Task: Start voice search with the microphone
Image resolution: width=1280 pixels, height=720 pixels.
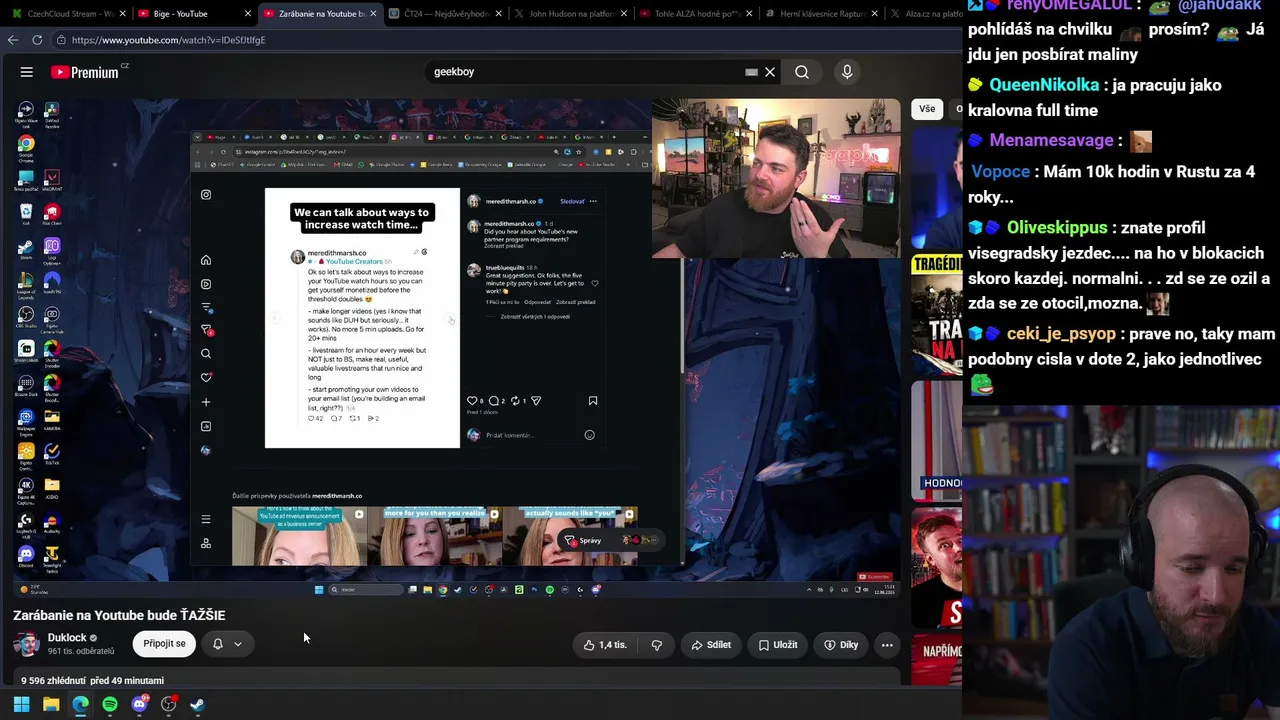Action: 847,72
